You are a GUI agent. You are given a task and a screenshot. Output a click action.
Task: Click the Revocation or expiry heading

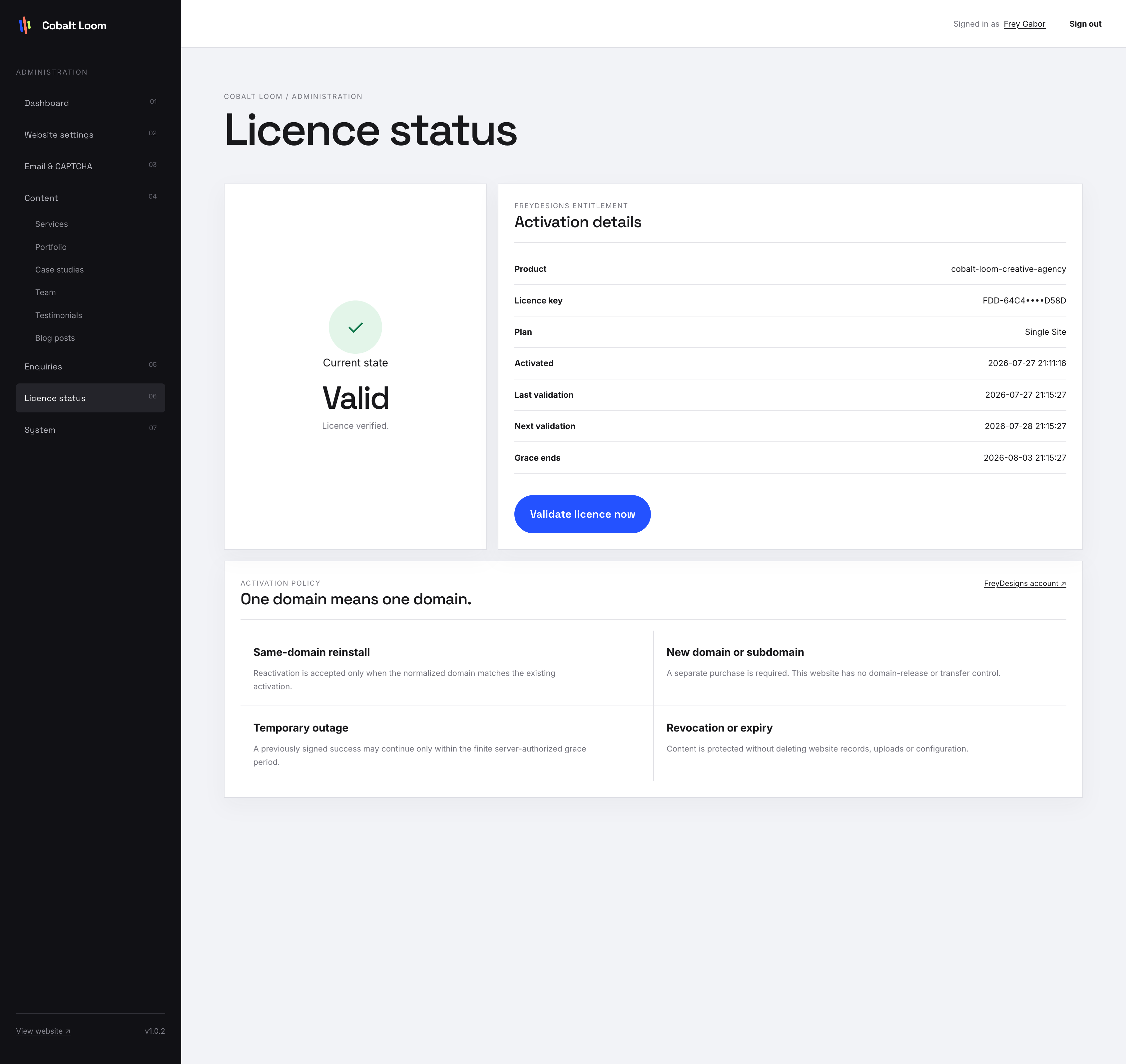719,728
